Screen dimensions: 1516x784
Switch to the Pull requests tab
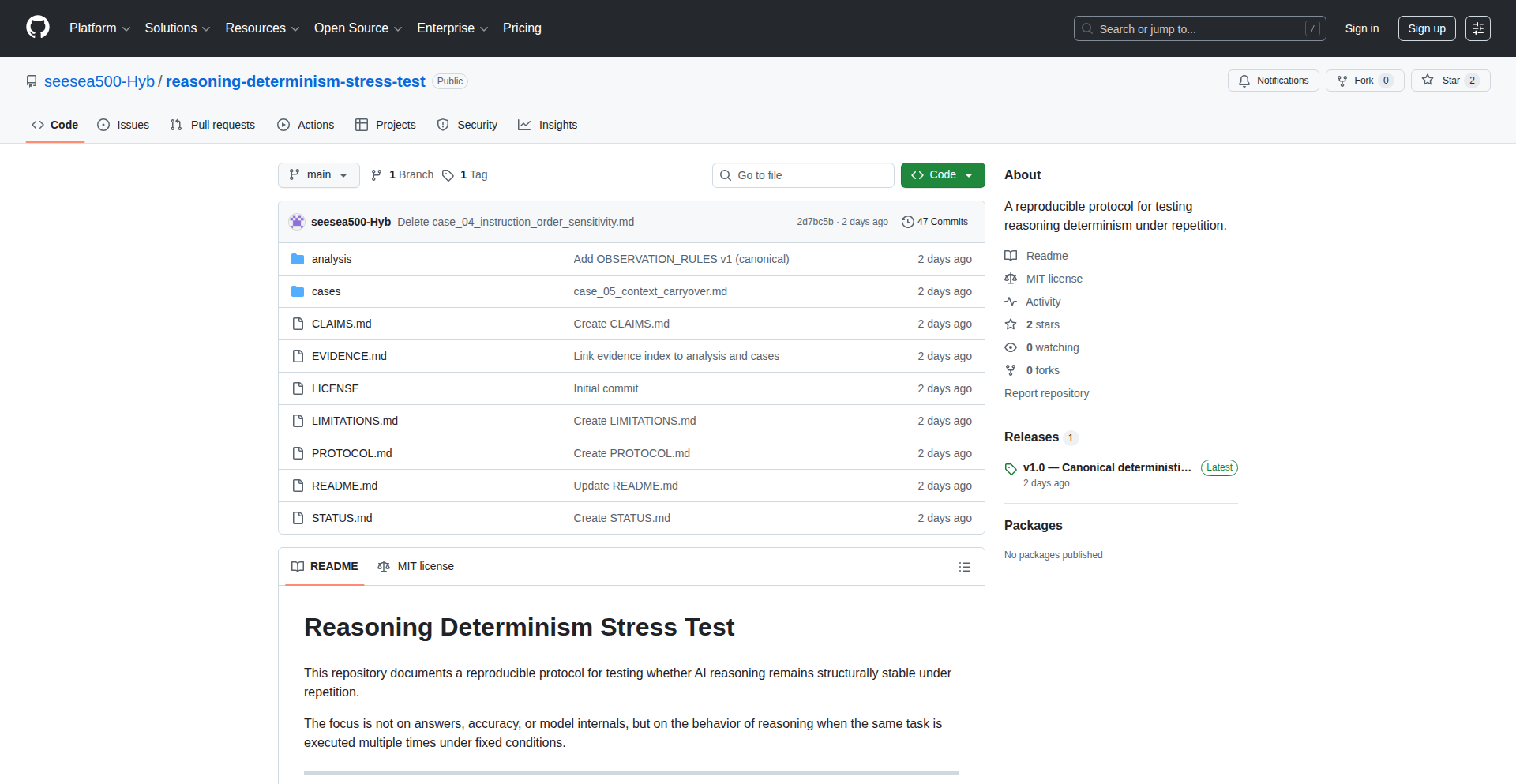pyautogui.click(x=212, y=125)
